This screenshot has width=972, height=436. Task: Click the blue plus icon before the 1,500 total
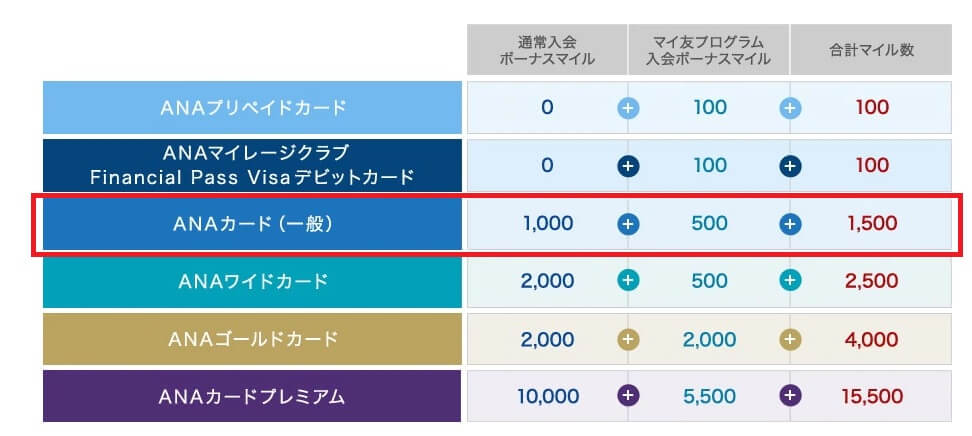point(791,224)
